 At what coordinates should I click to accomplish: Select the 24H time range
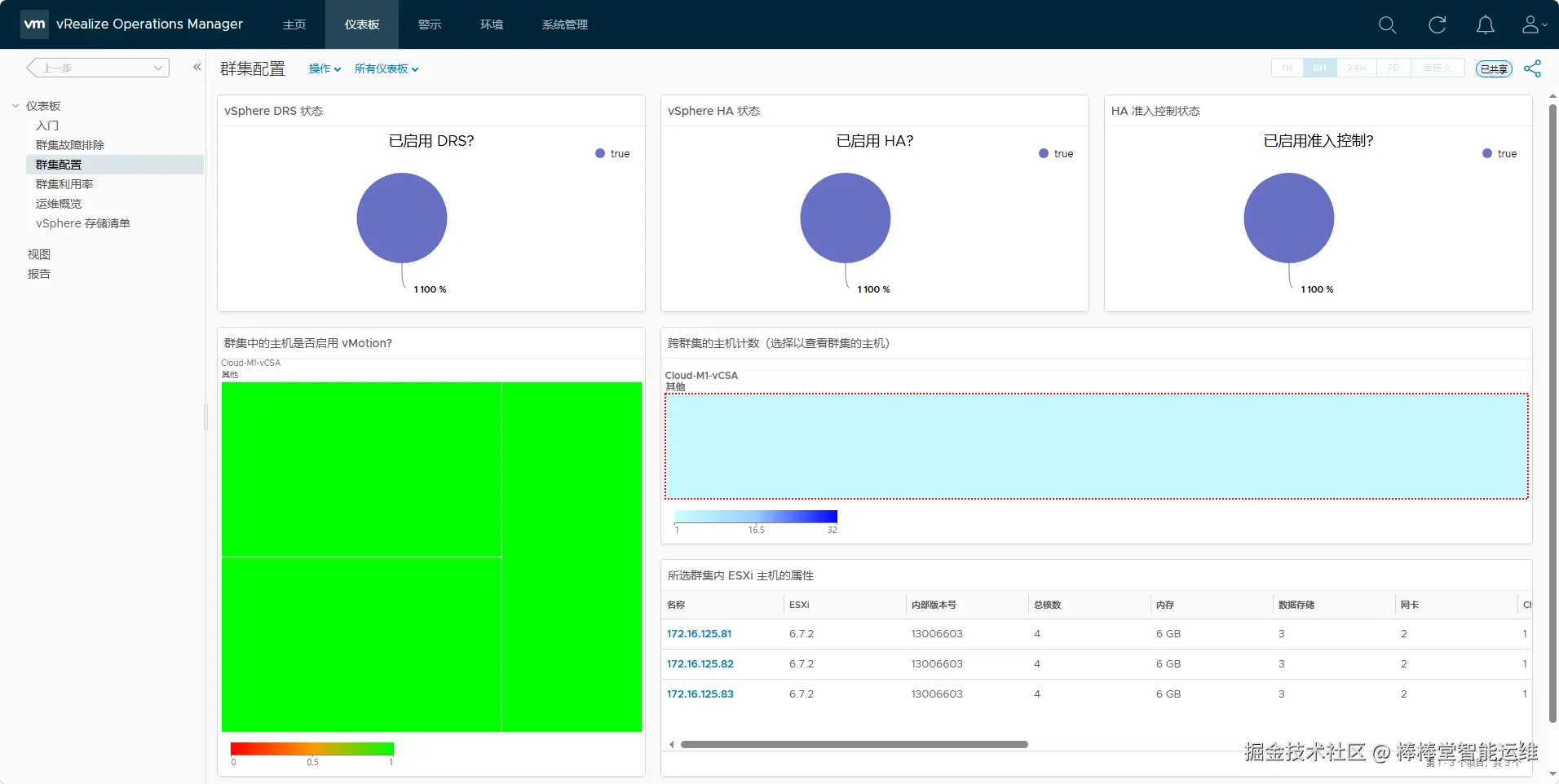pyautogui.click(x=1357, y=68)
